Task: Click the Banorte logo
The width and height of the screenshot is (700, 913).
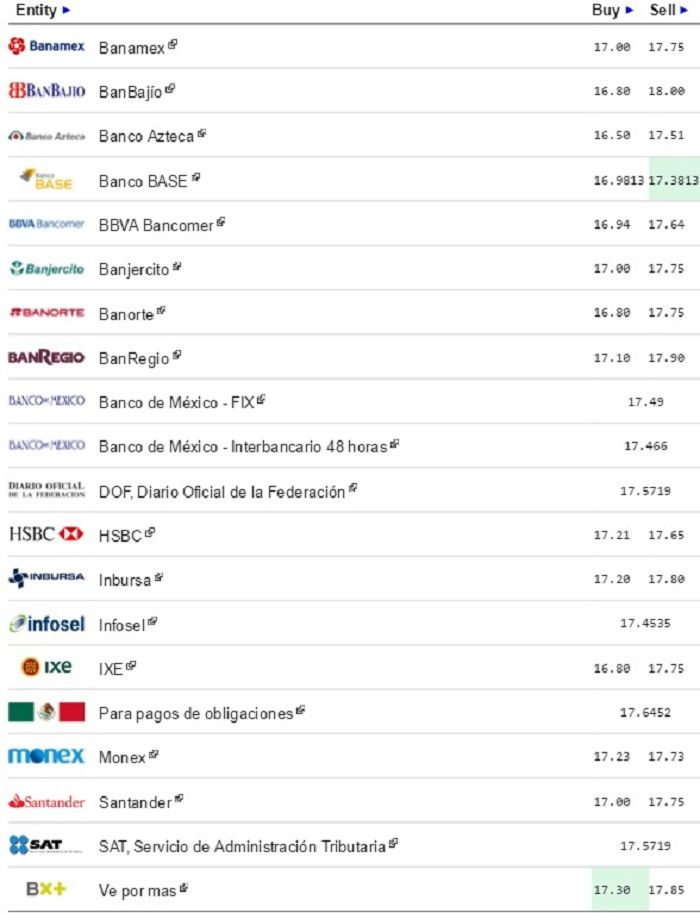Action: (46, 313)
